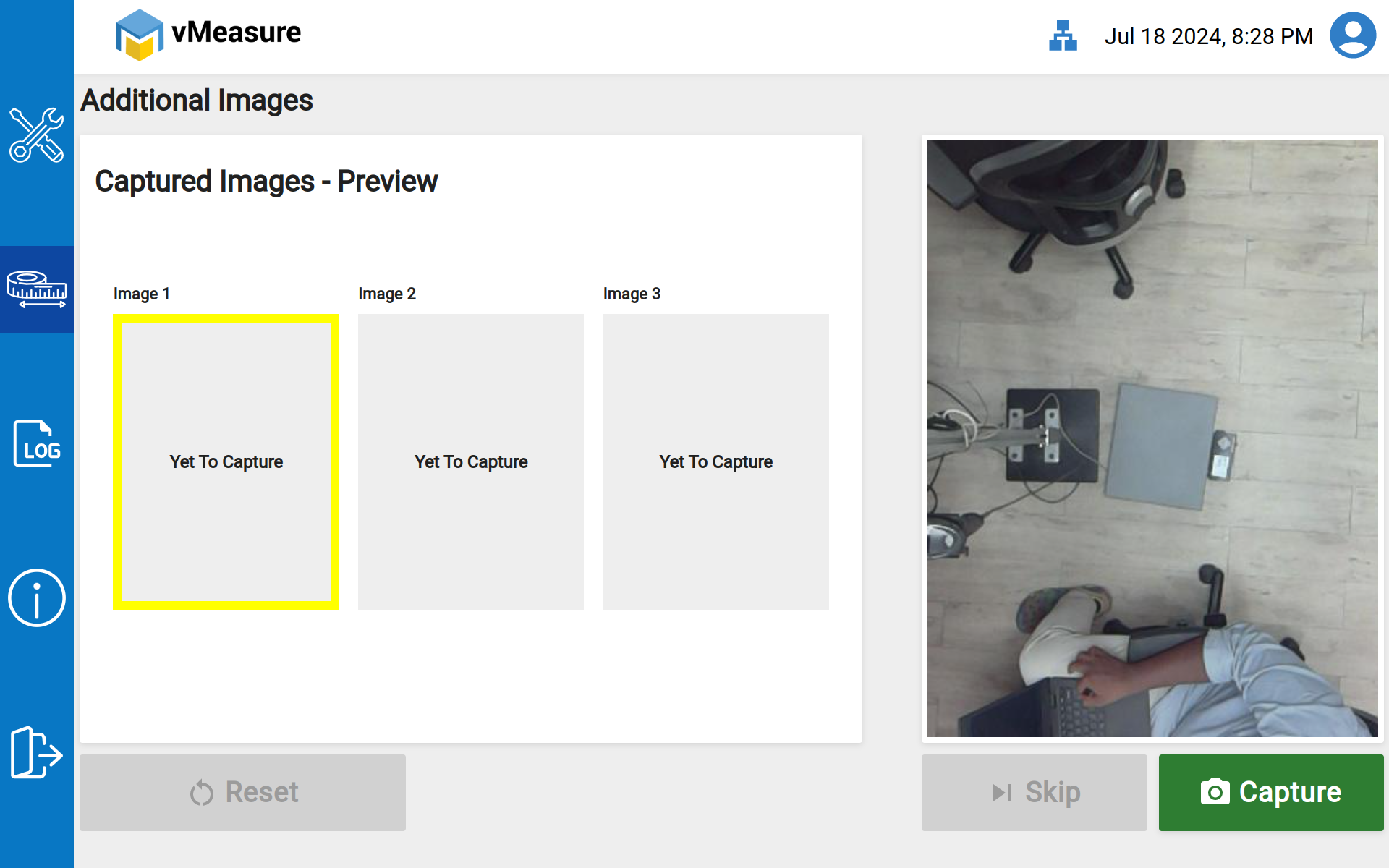
Task: Open the user profile avatar
Action: [x=1352, y=35]
